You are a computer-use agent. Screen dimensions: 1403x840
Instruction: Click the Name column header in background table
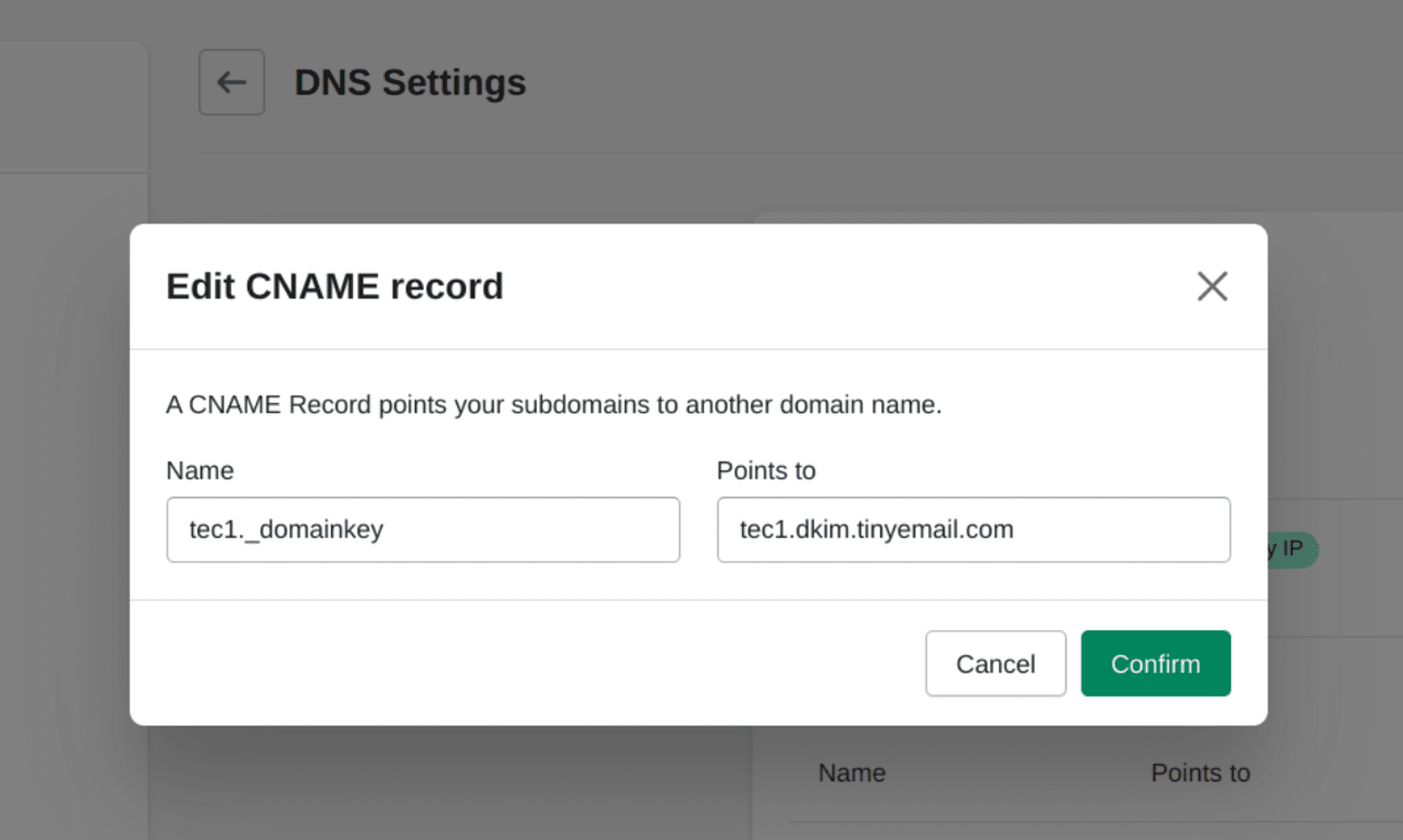(852, 773)
